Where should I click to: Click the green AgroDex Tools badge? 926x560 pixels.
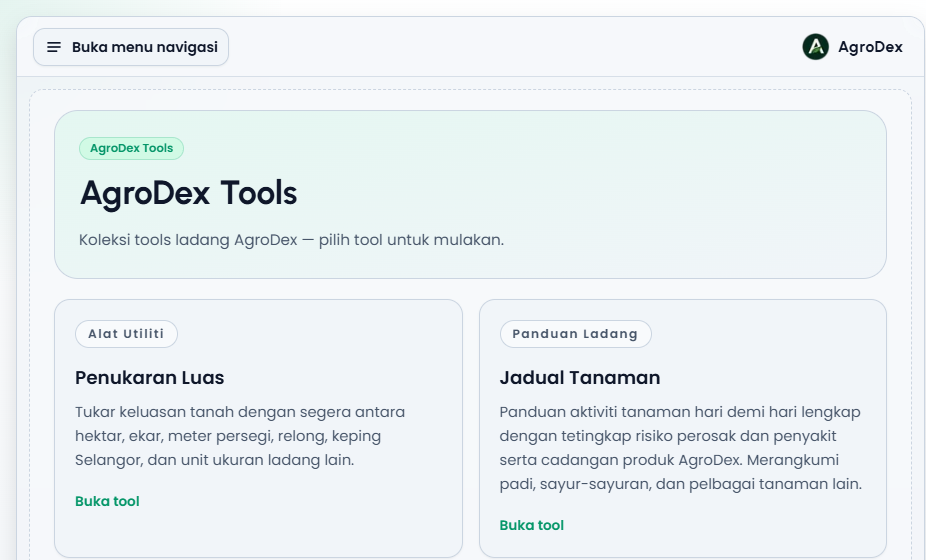(132, 148)
